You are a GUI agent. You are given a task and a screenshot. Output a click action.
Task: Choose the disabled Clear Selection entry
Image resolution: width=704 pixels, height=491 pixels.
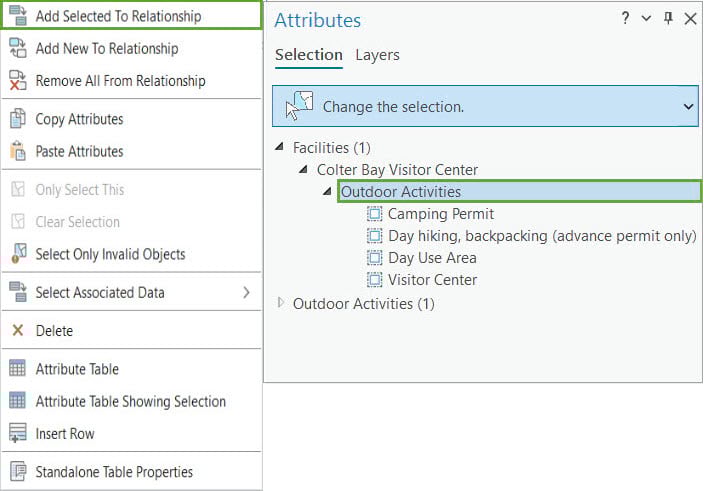click(x=131, y=222)
